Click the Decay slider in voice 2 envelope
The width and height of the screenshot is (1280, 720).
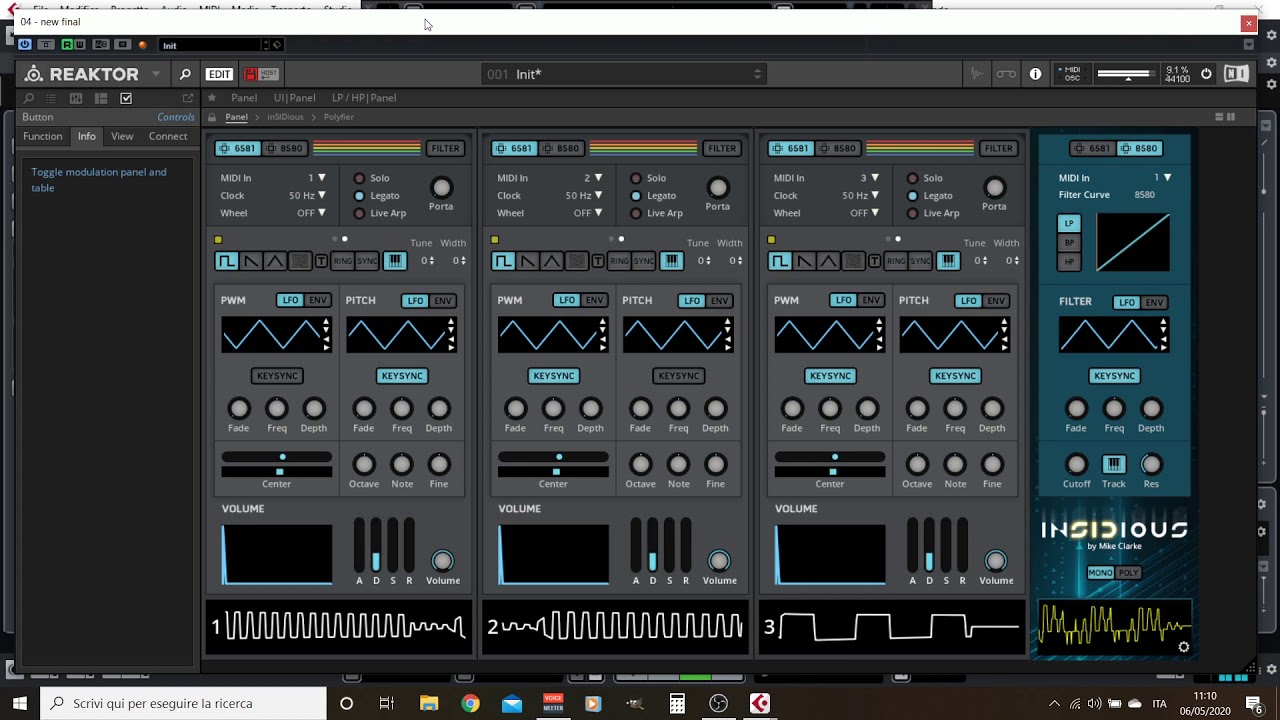[x=653, y=545]
